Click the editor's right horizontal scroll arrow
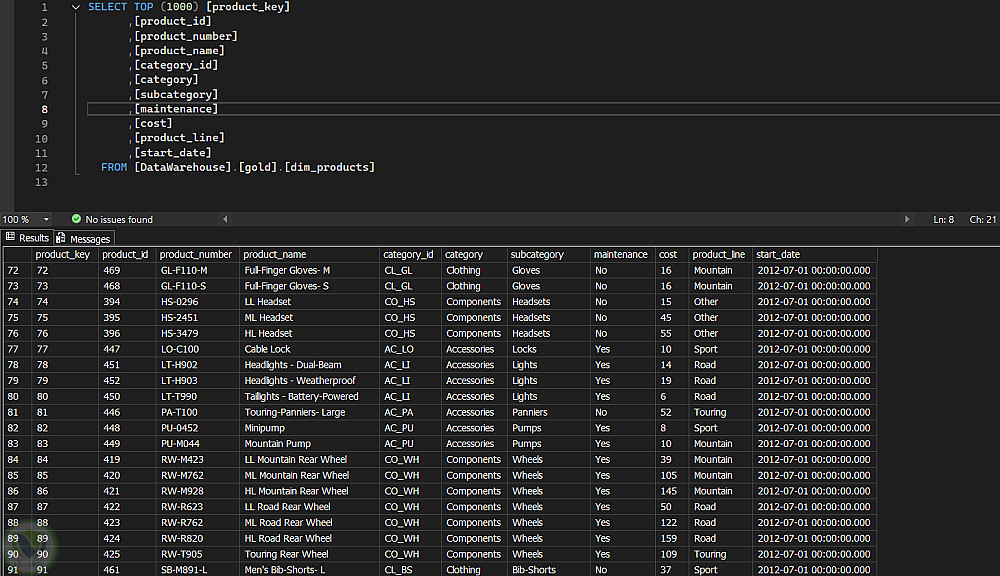Viewport: 1000px width, 576px height. 907,219
